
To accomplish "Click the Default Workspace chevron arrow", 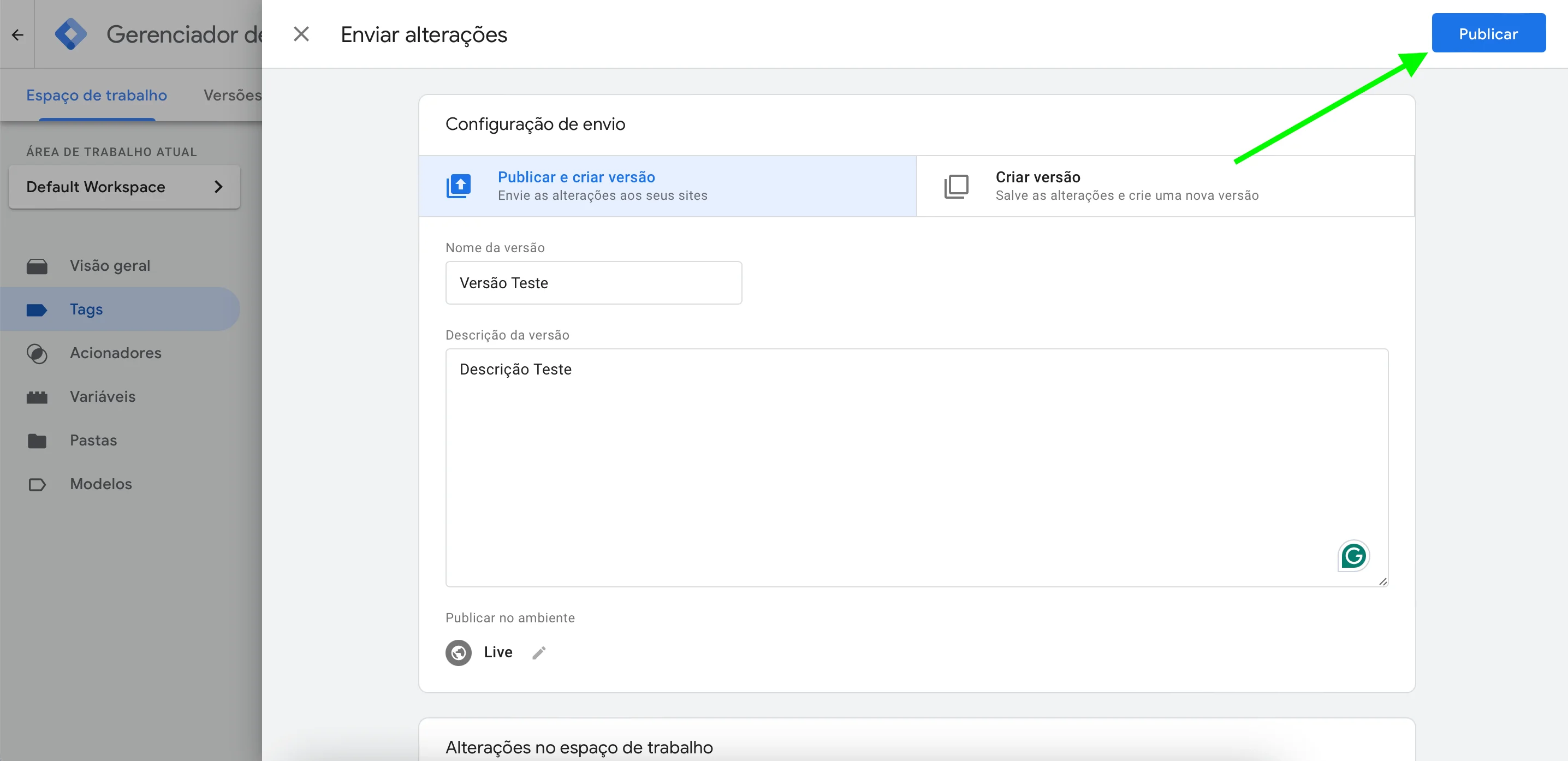I will (218, 187).
